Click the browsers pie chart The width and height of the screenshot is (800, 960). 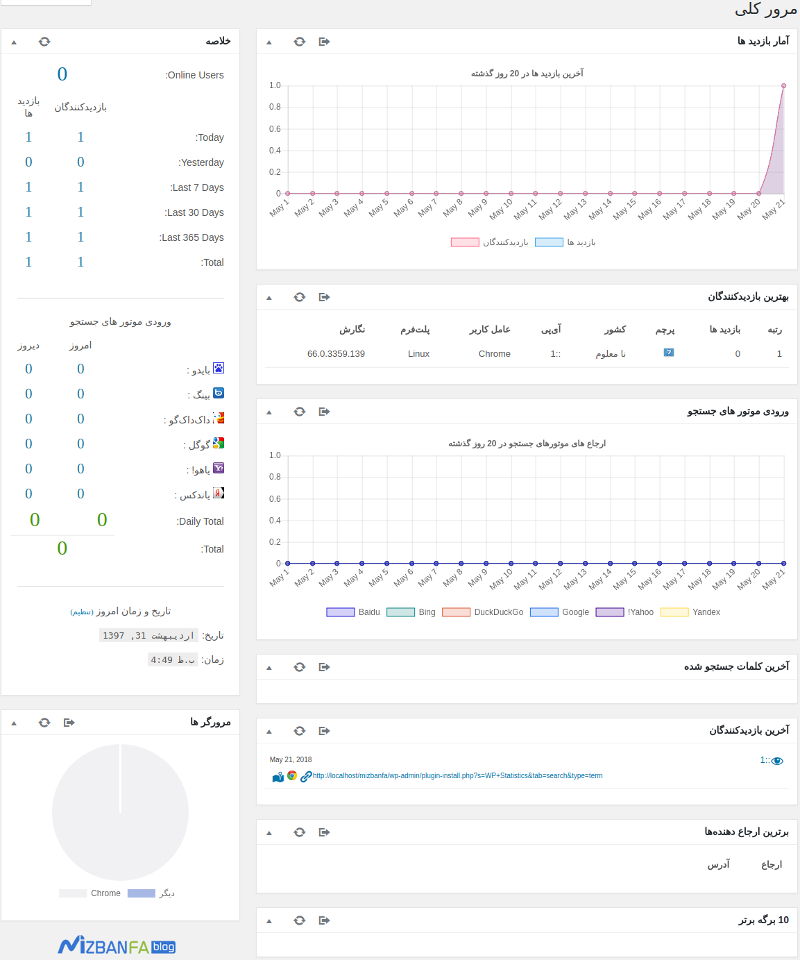pyautogui.click(x=120, y=812)
